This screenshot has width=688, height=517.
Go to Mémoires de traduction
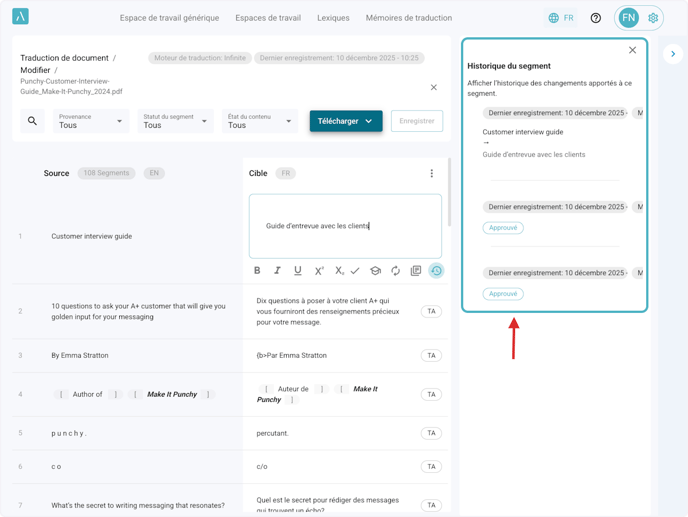coord(408,18)
